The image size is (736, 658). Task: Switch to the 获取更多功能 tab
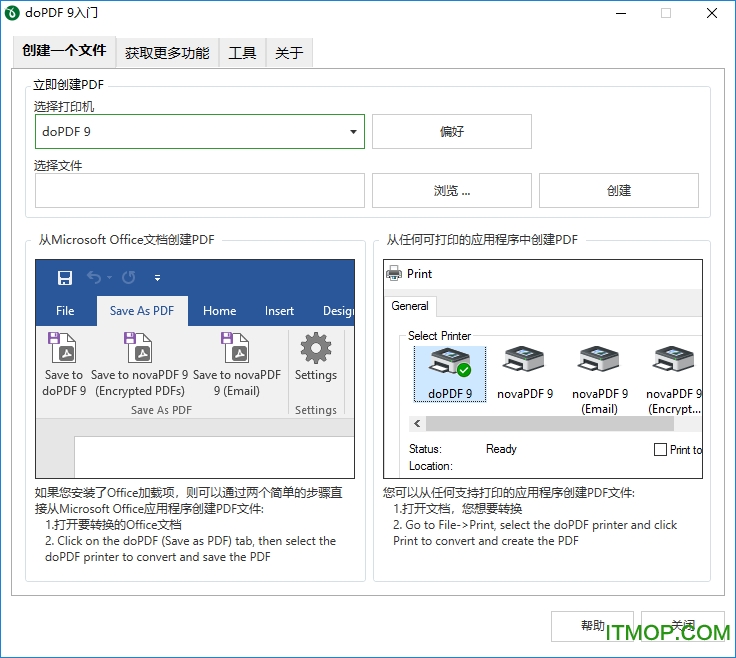[167, 53]
